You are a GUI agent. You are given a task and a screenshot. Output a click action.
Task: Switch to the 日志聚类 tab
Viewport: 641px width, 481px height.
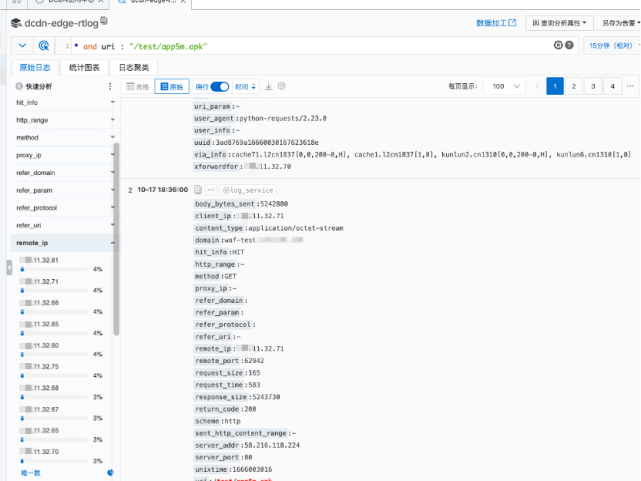click(133, 67)
